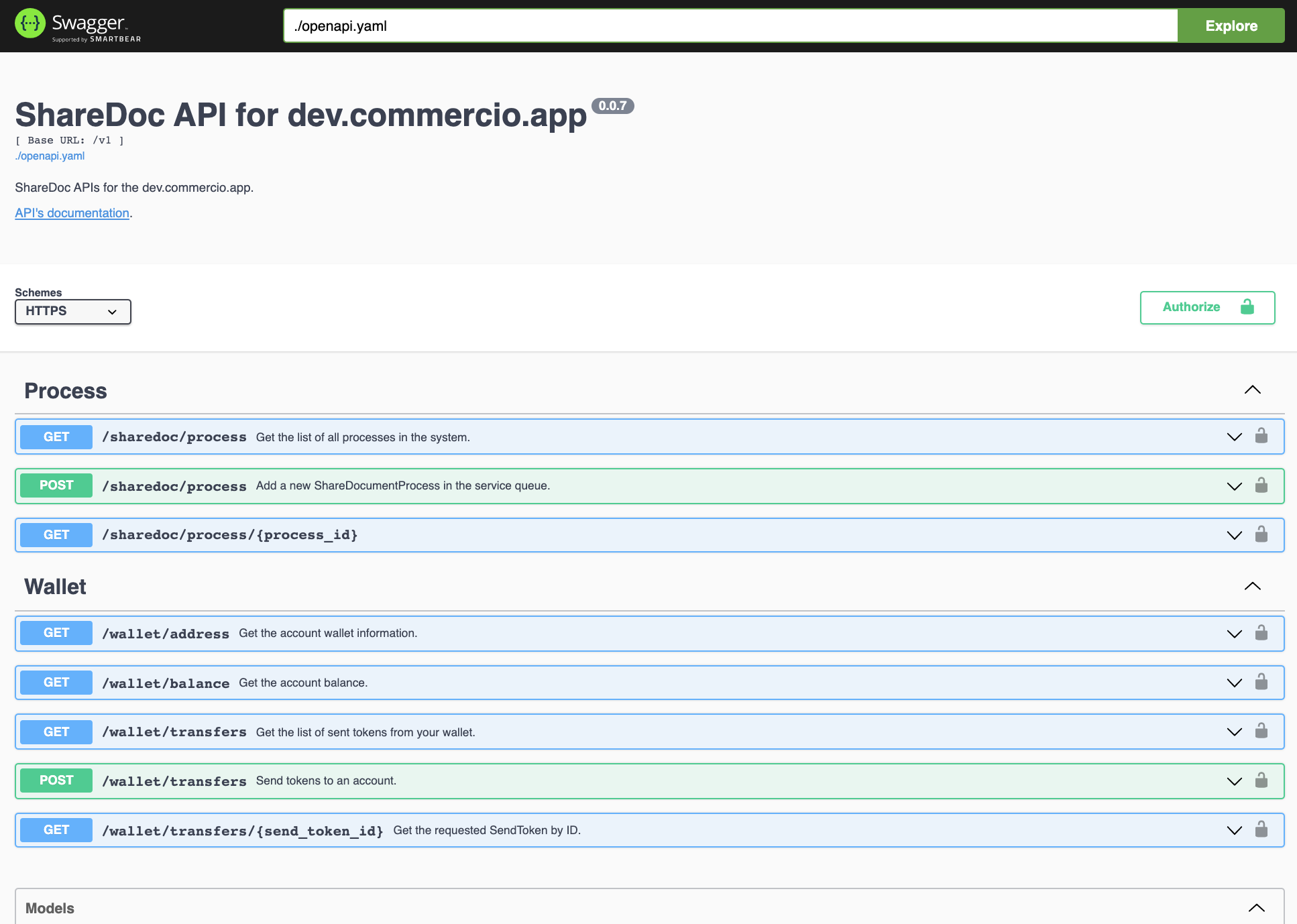Click lock icon on /wallet/balance row
1297x924 pixels.
(1261, 682)
